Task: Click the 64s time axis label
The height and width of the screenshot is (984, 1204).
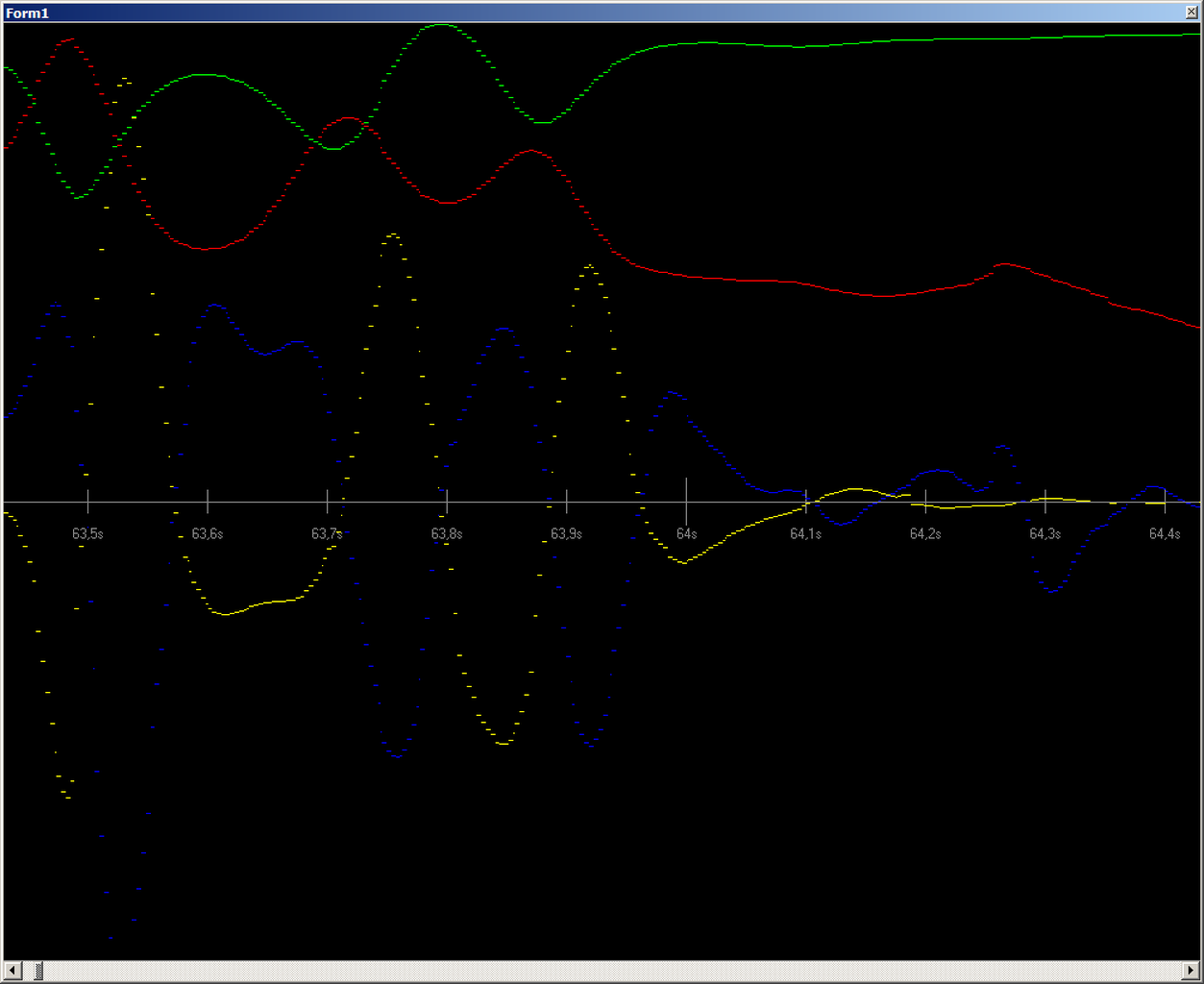Action: coord(686,533)
